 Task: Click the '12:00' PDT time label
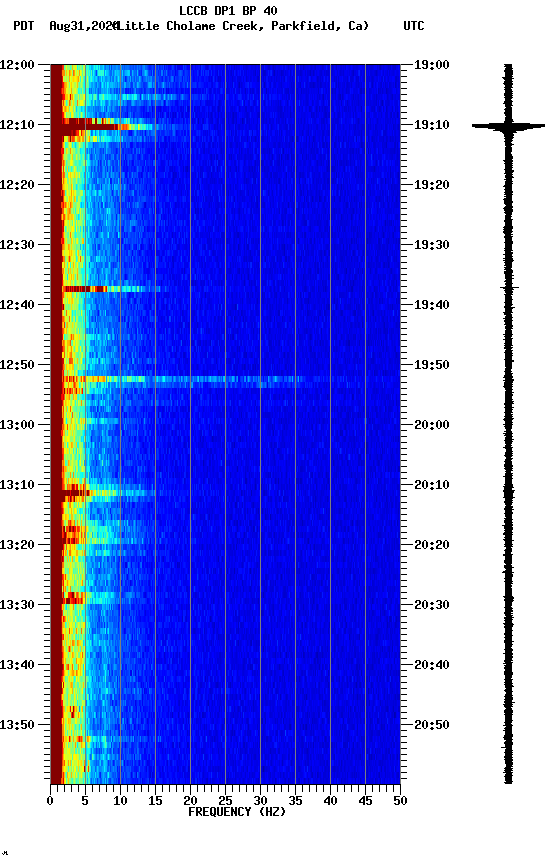(17, 65)
